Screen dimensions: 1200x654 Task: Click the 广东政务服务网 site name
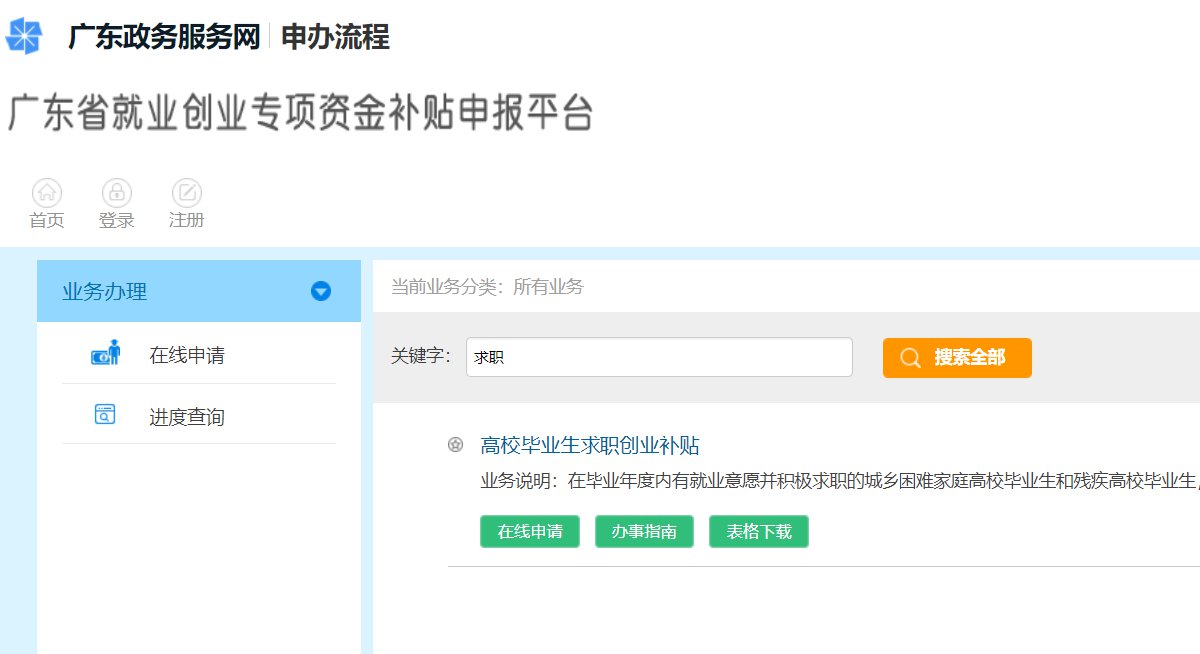pyautogui.click(x=163, y=37)
